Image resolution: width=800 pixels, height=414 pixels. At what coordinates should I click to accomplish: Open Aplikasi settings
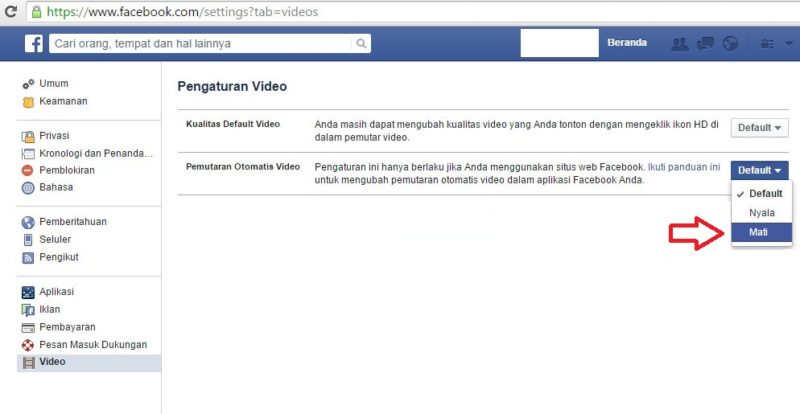point(57,292)
